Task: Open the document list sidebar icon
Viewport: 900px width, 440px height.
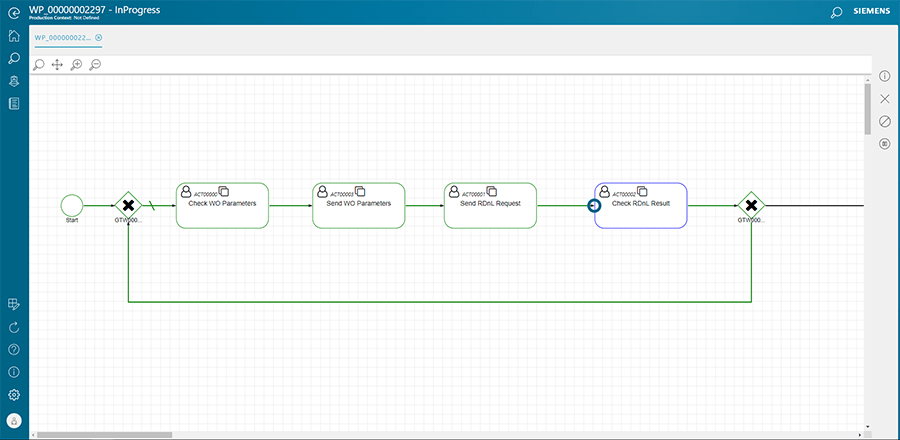Action: pyautogui.click(x=14, y=103)
